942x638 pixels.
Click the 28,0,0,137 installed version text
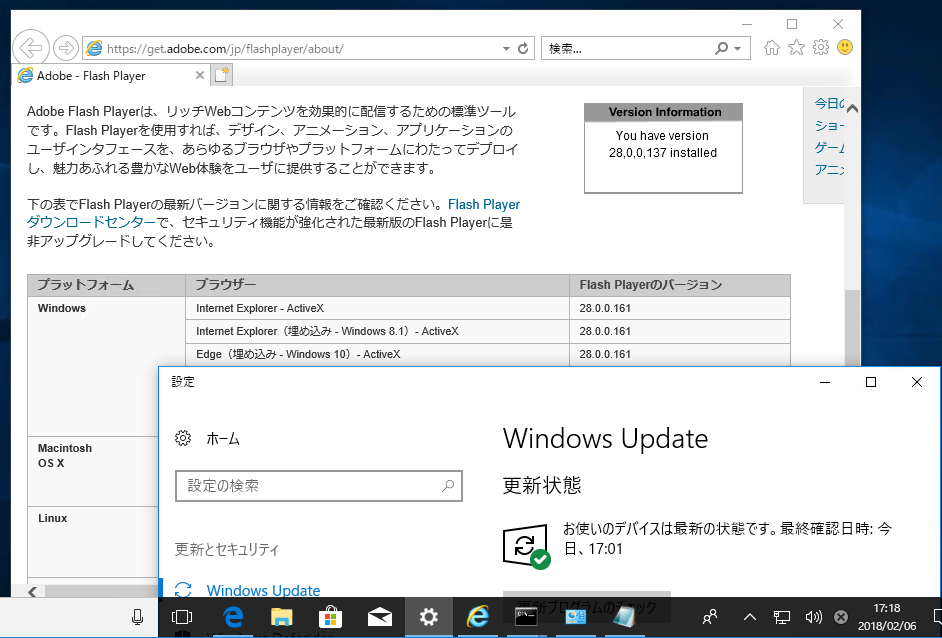point(663,153)
